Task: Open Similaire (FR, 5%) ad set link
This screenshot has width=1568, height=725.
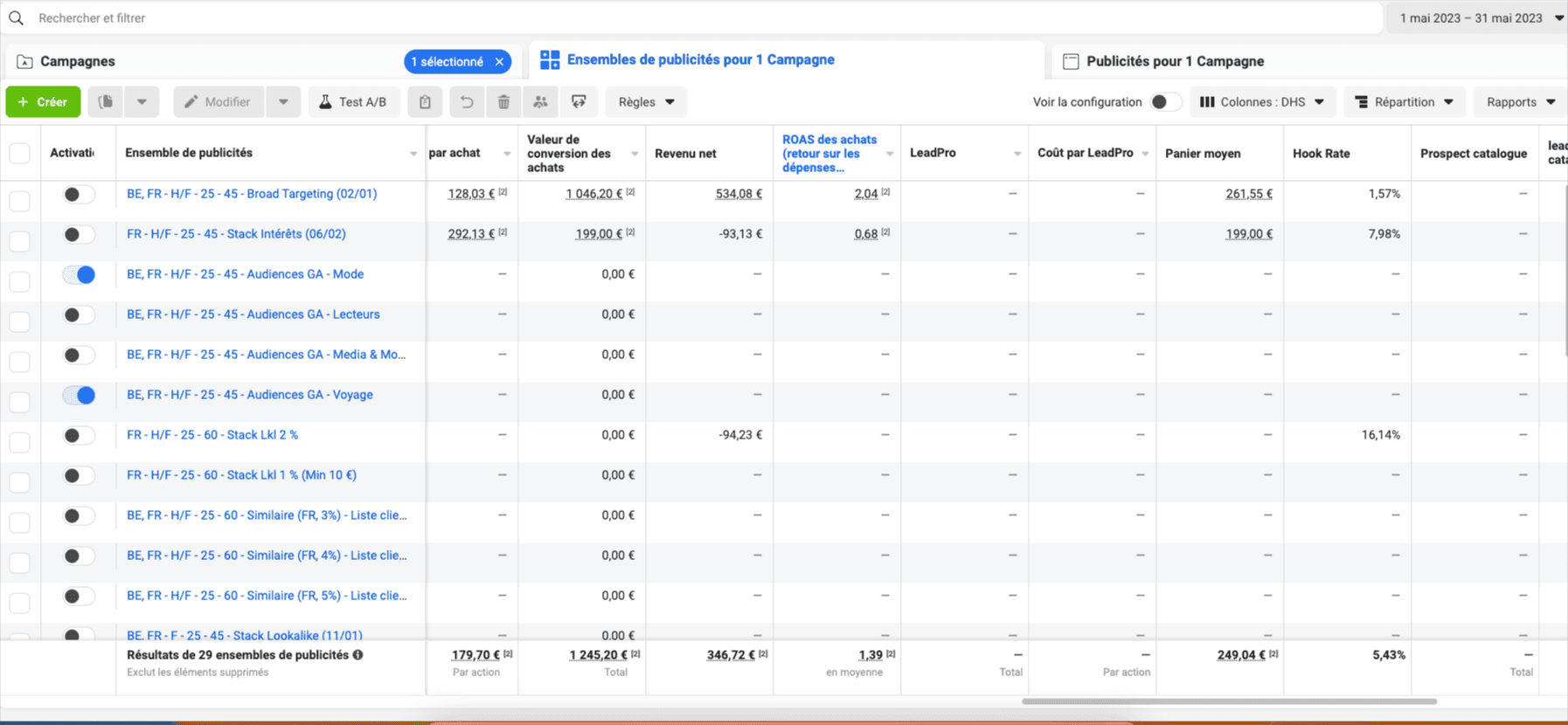Action: (267, 596)
